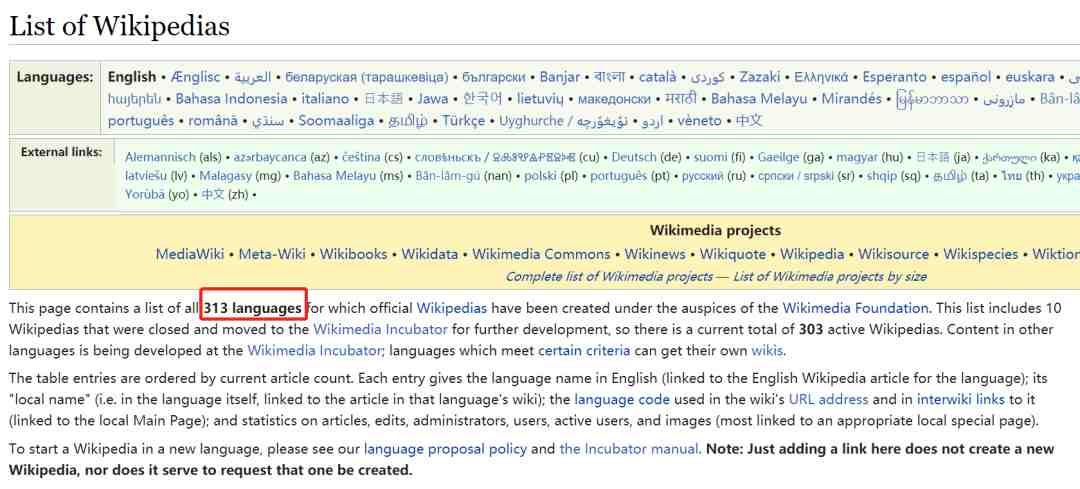Open List of Wikimedia projects by size

tap(830, 277)
